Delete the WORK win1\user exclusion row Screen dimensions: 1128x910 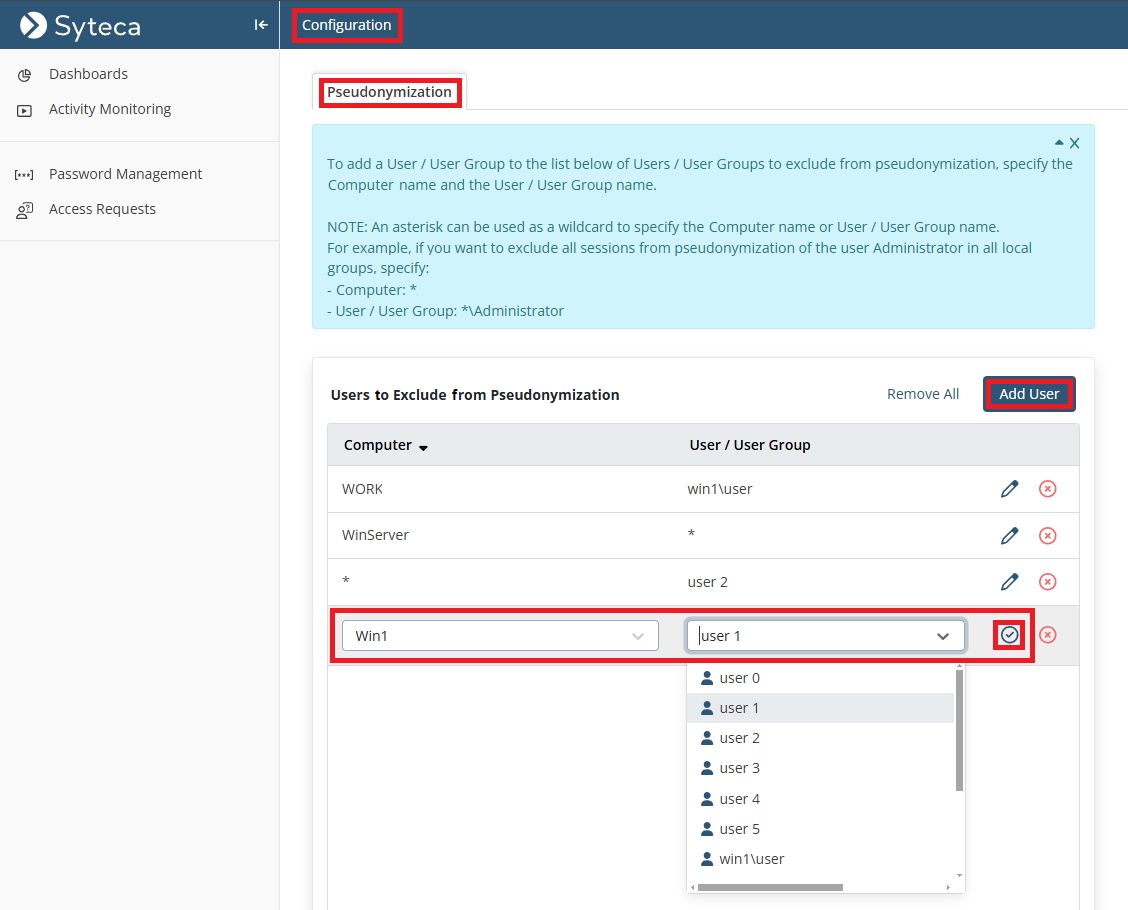tap(1047, 489)
